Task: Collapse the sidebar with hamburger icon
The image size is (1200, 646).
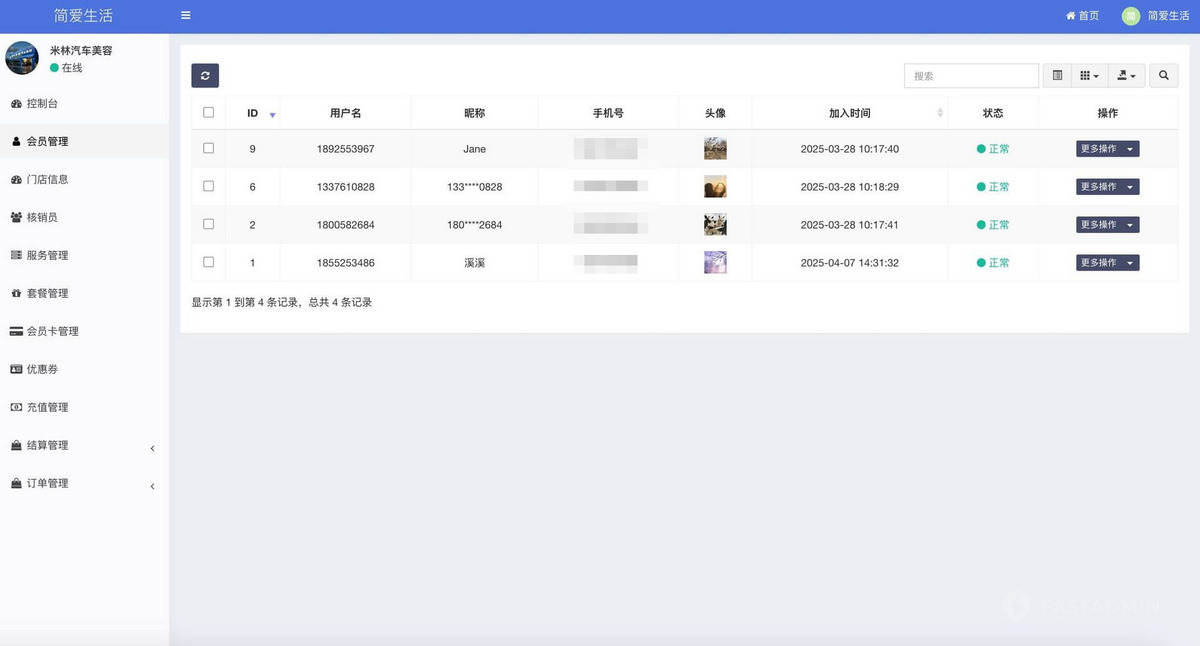Action: (185, 15)
